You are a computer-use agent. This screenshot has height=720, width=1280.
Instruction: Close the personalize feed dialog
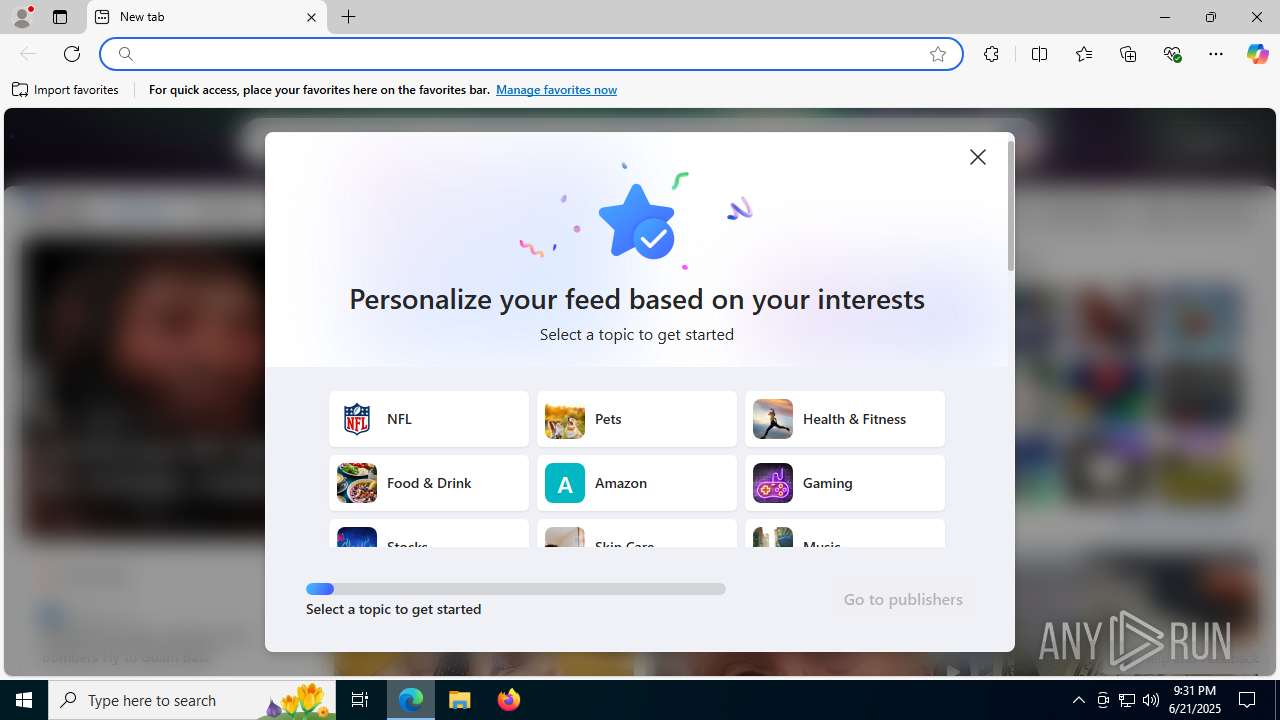(x=978, y=157)
